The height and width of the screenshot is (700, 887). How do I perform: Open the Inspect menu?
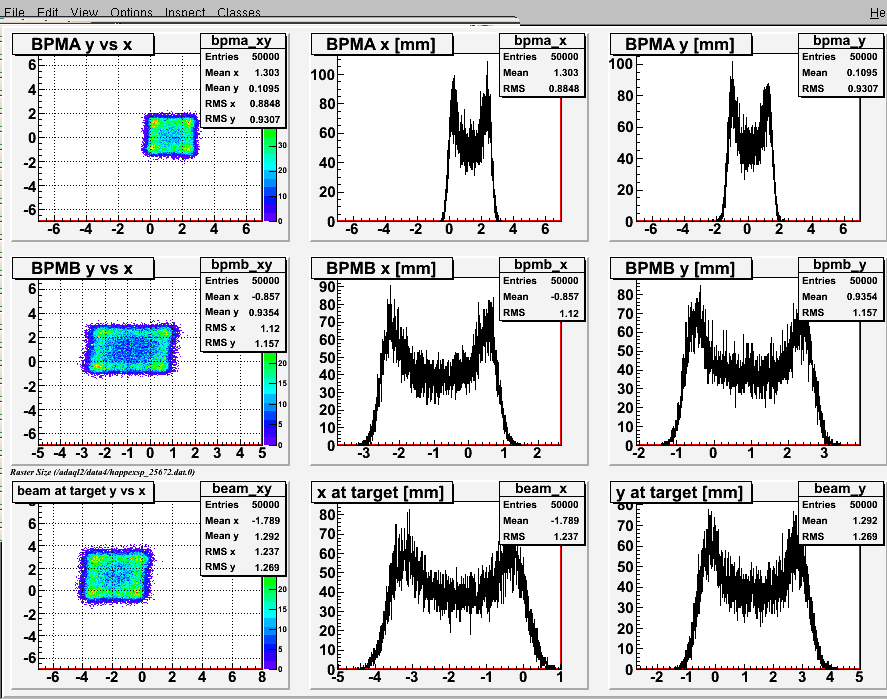point(185,12)
